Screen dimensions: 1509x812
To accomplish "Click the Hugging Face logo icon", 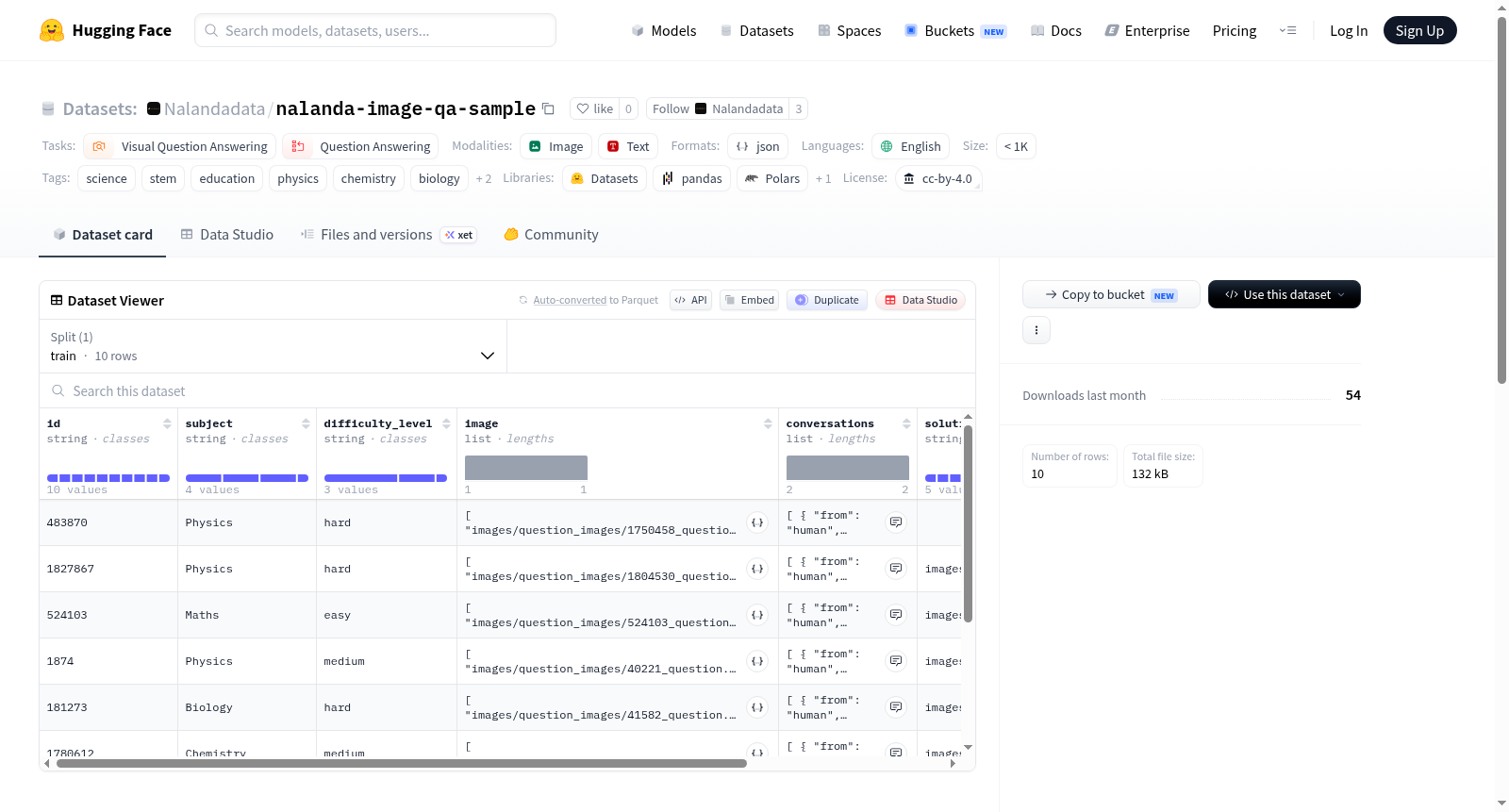I will coord(52,30).
